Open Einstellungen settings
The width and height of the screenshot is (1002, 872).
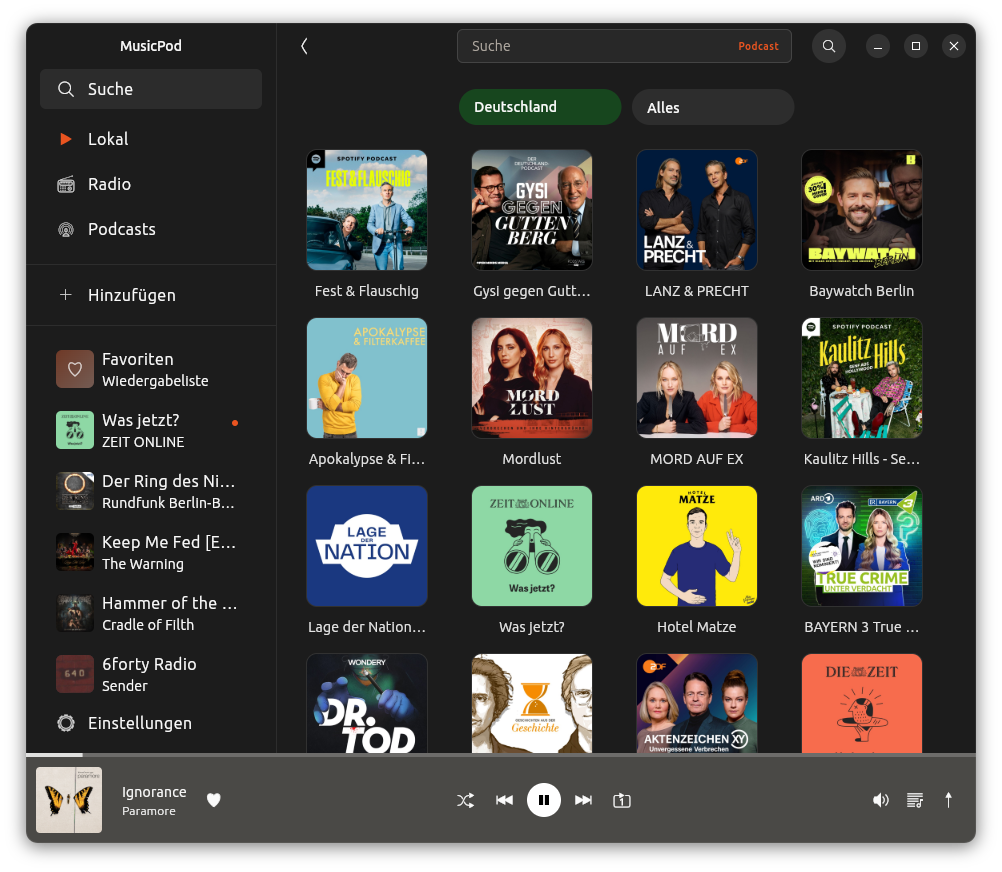point(151,723)
